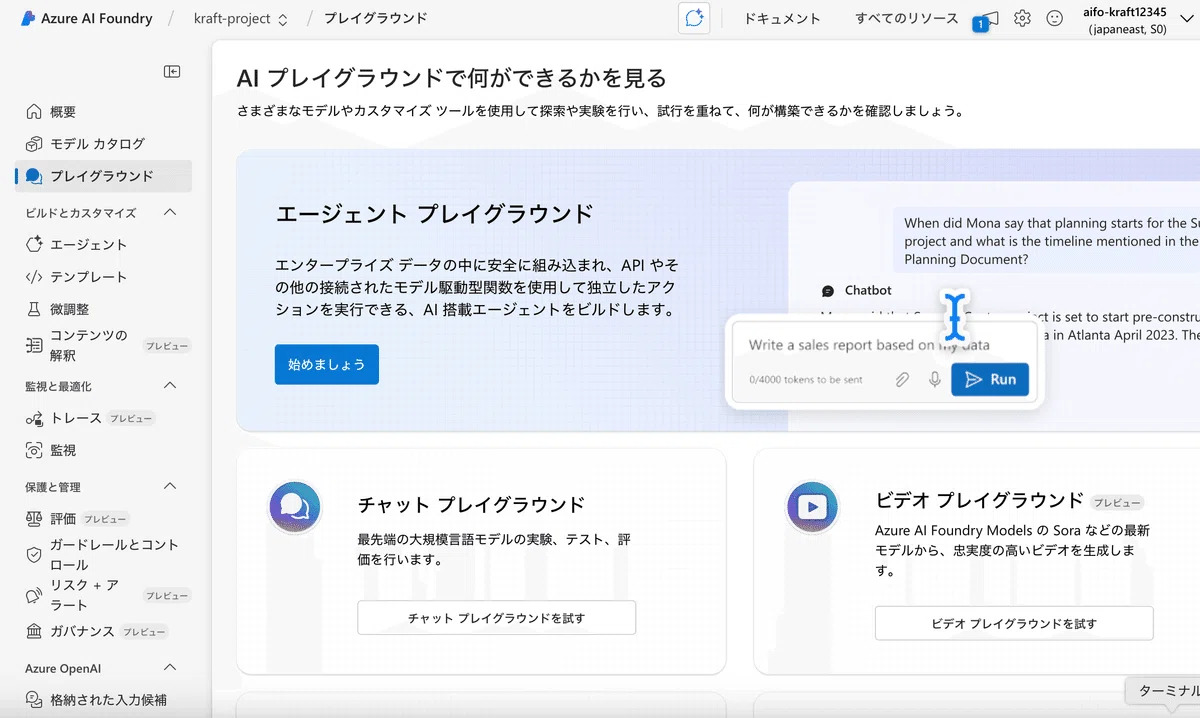Click the ガバナンス building icon
This screenshot has height=718, width=1200.
[34, 631]
